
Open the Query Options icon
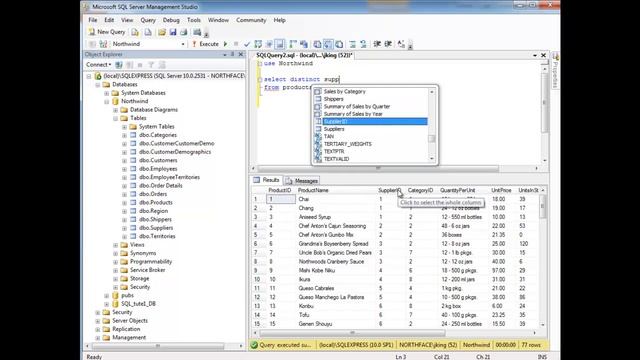point(269,44)
